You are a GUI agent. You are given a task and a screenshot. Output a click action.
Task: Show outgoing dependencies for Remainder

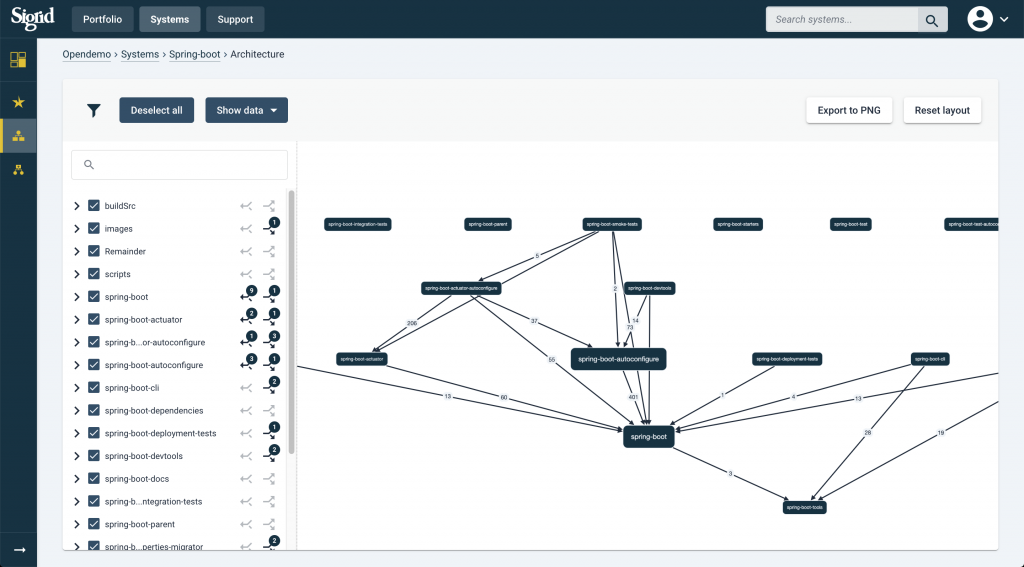coord(269,251)
